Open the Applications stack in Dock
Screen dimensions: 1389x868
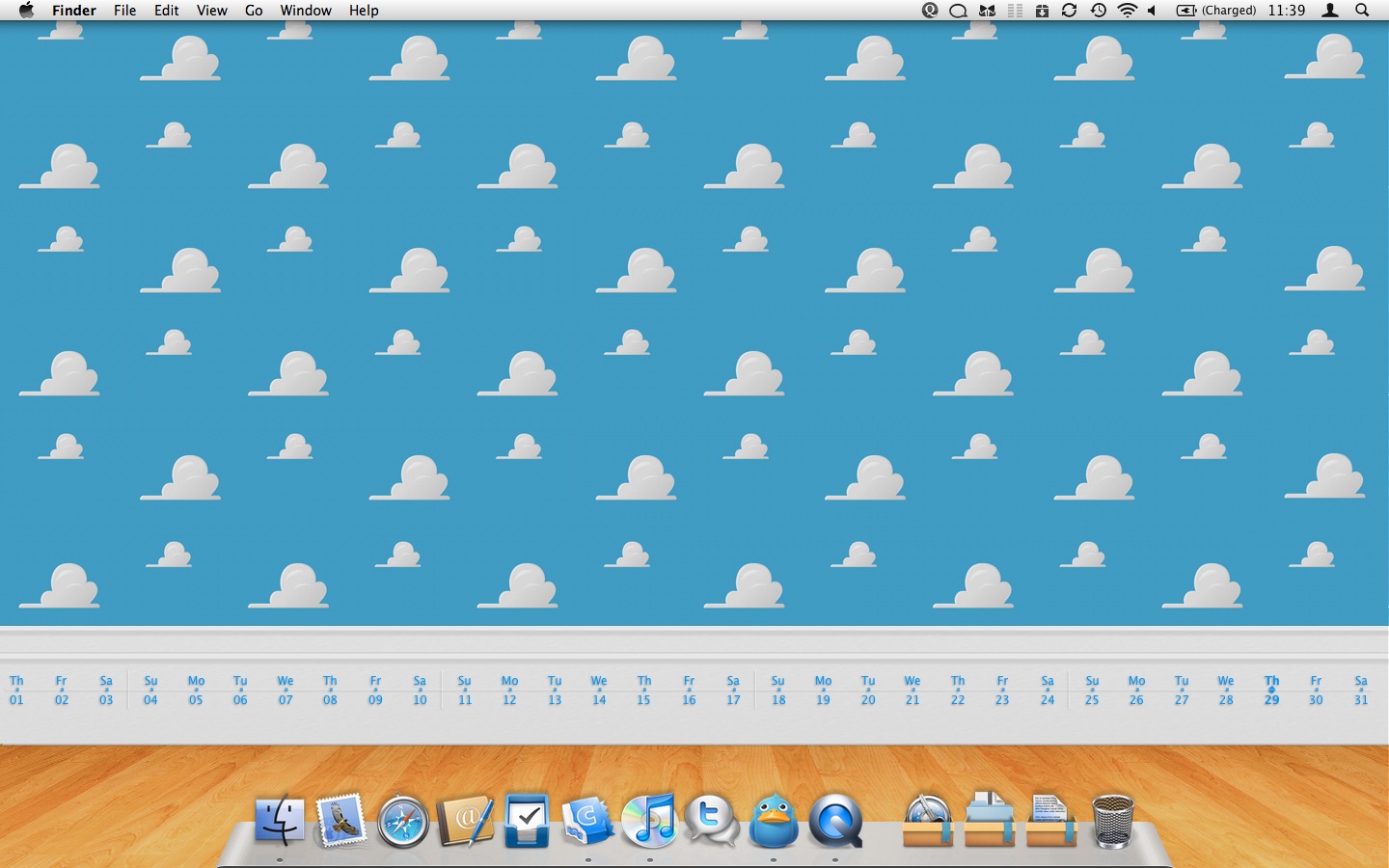coord(928,821)
